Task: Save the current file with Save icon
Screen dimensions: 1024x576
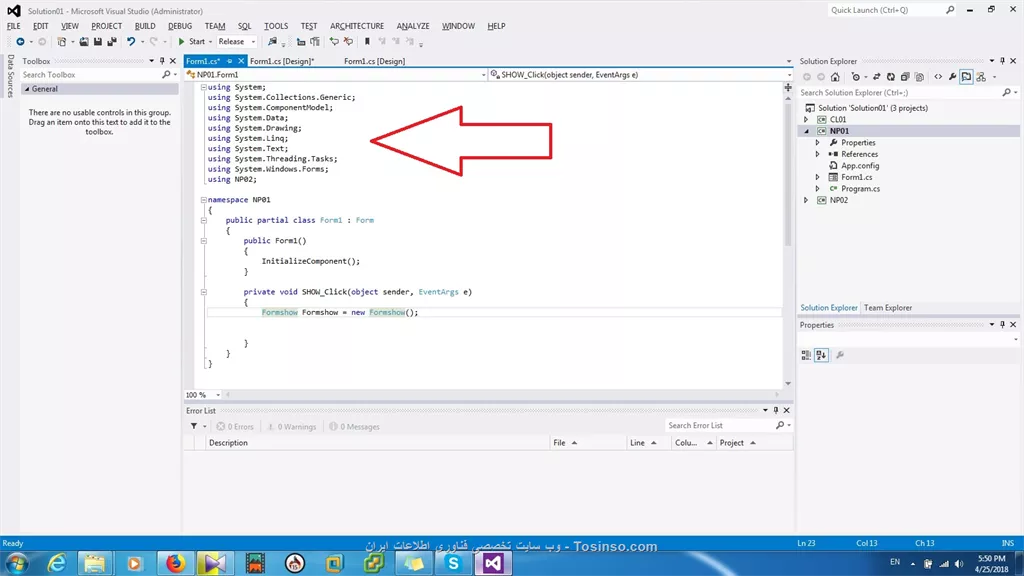Action: [x=98, y=42]
